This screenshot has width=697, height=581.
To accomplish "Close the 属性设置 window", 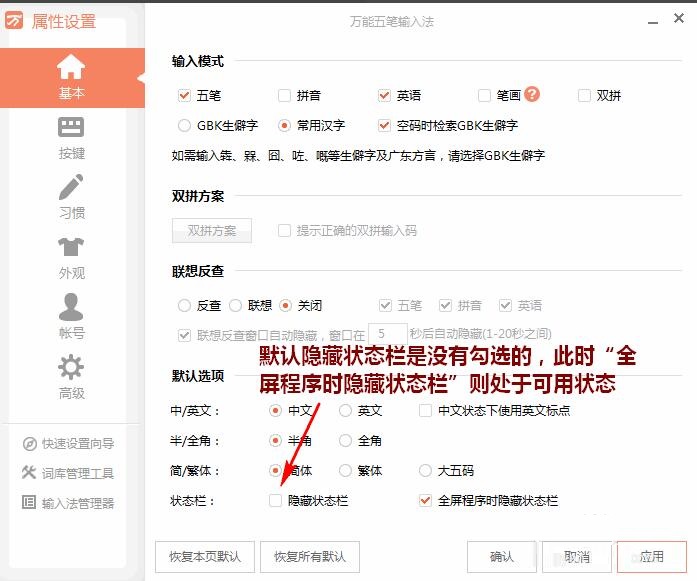I will pyautogui.click(x=679, y=18).
